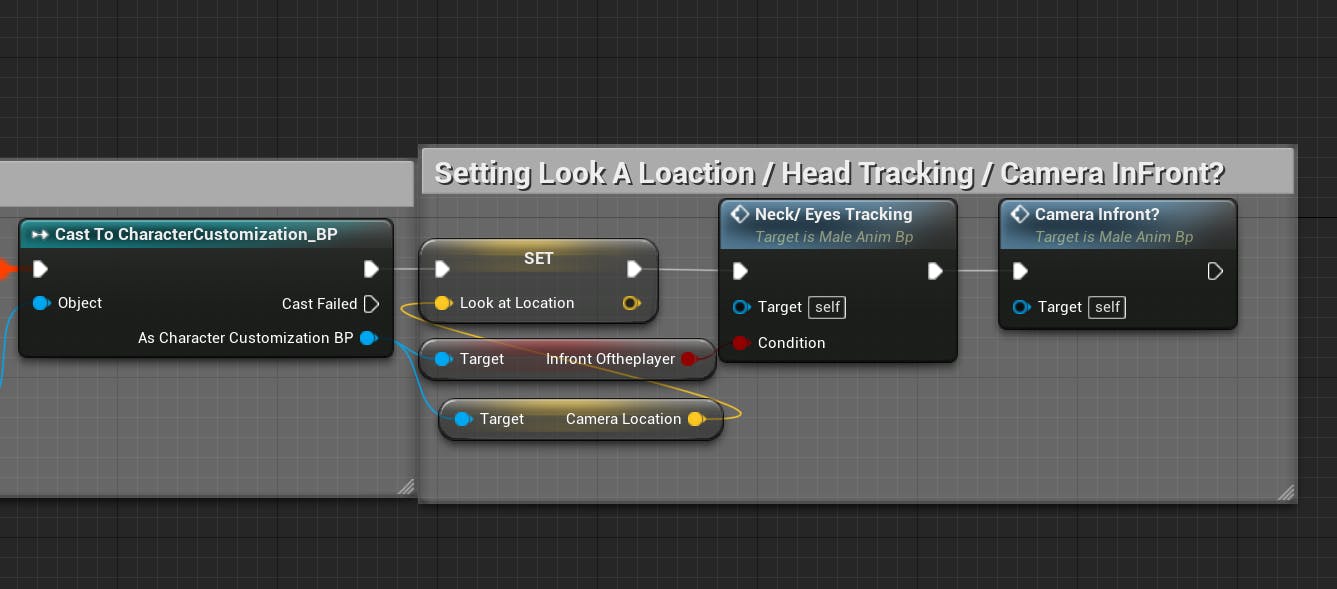Image resolution: width=1337 pixels, height=589 pixels.
Task: Click the Look at Location yellow input pin
Action: (x=442, y=303)
